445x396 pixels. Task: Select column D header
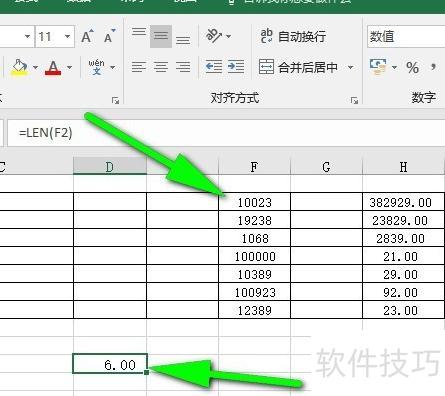tap(110, 166)
